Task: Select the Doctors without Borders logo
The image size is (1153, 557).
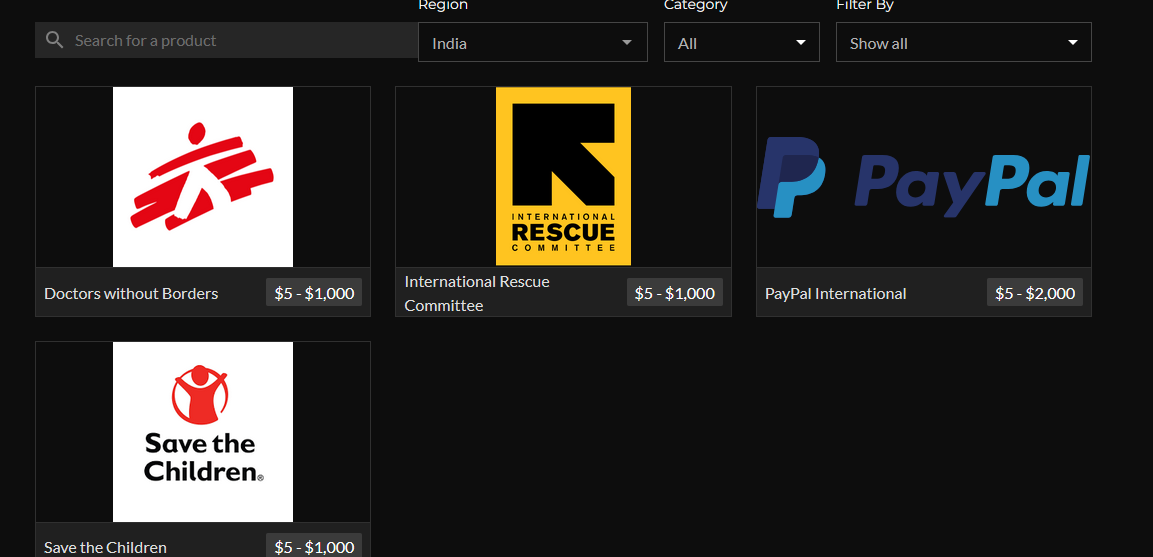Action: (x=203, y=177)
